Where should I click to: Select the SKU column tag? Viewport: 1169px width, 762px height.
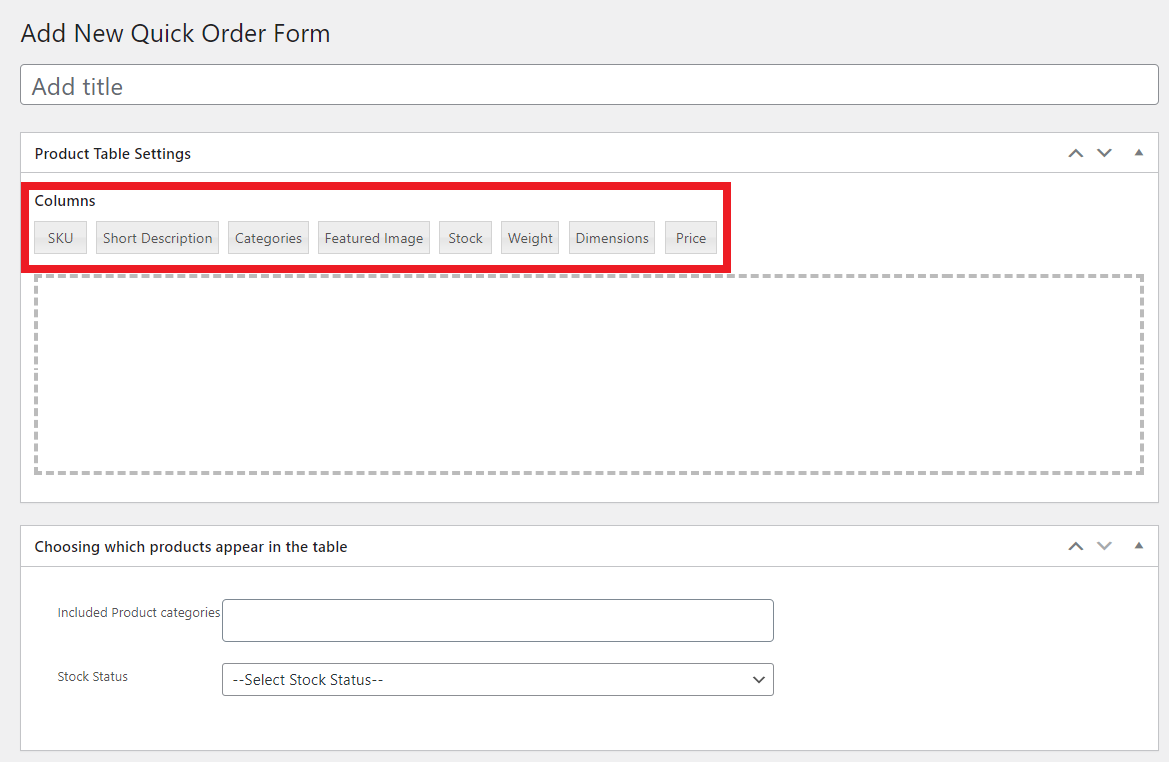60,237
